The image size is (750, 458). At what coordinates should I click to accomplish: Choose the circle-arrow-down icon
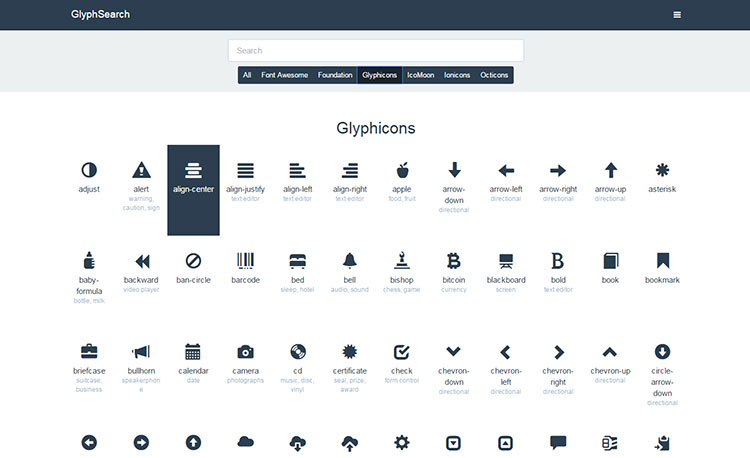662,351
